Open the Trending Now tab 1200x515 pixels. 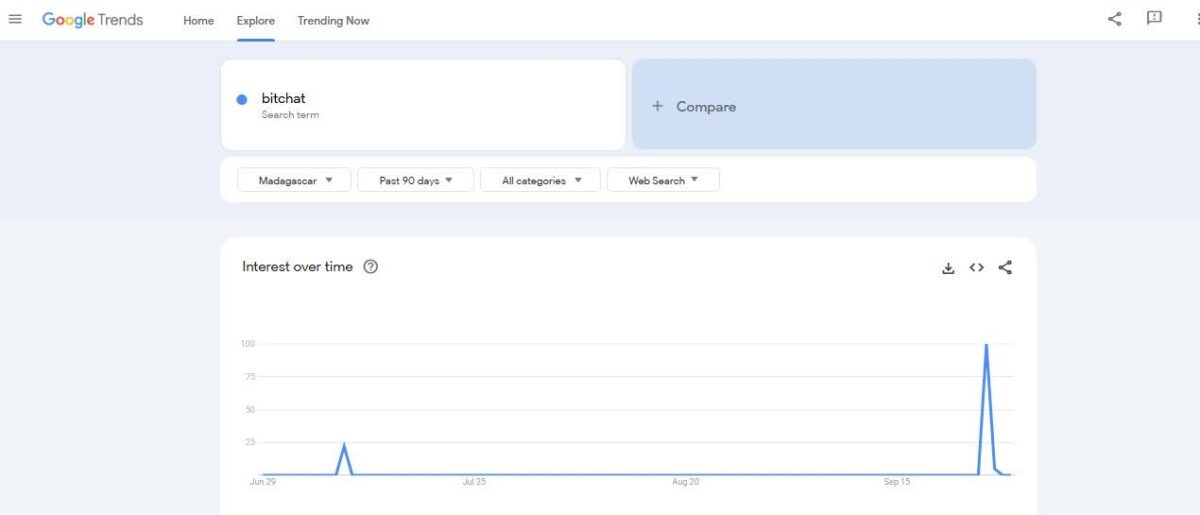[333, 20]
